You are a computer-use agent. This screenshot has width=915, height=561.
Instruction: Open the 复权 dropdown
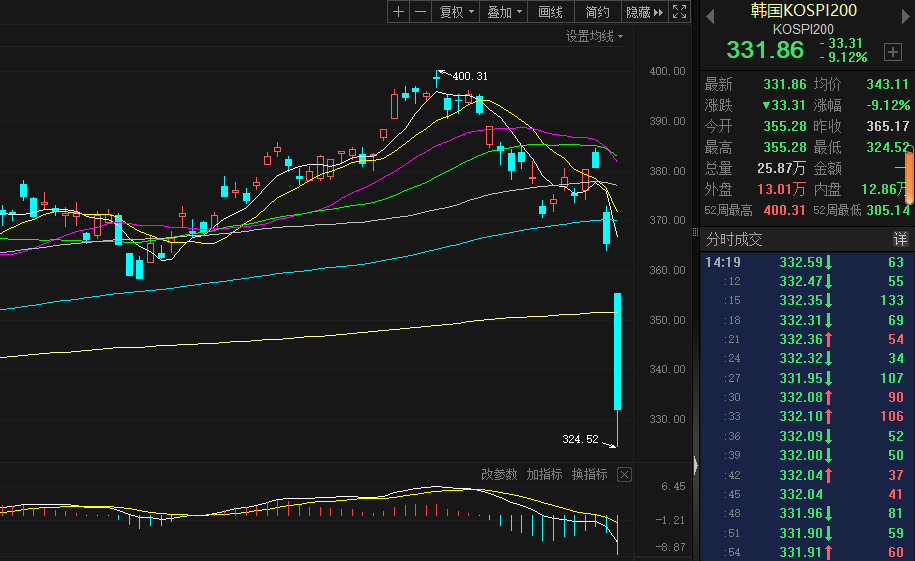(x=456, y=12)
